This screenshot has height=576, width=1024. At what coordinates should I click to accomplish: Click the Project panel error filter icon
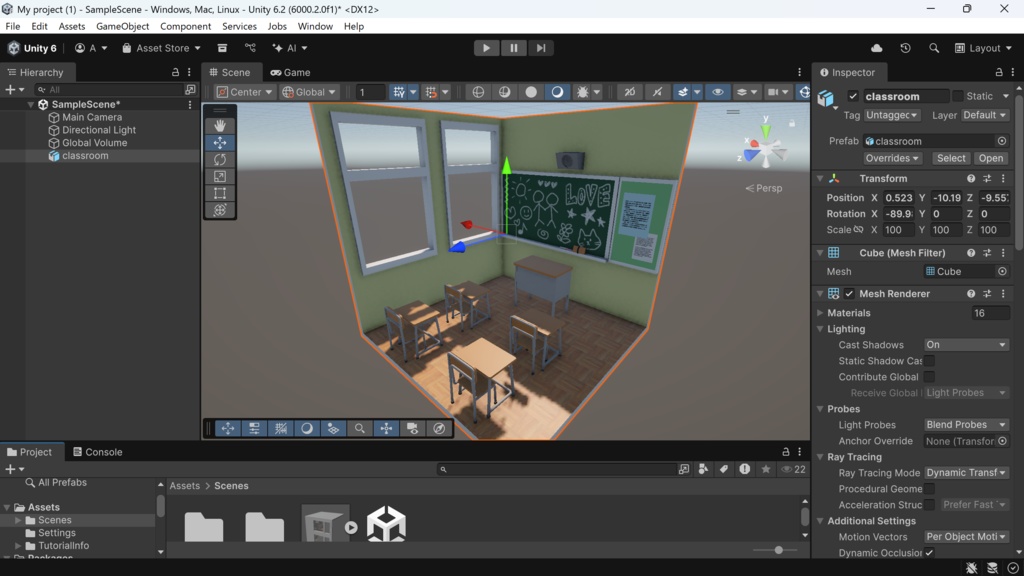pos(744,469)
